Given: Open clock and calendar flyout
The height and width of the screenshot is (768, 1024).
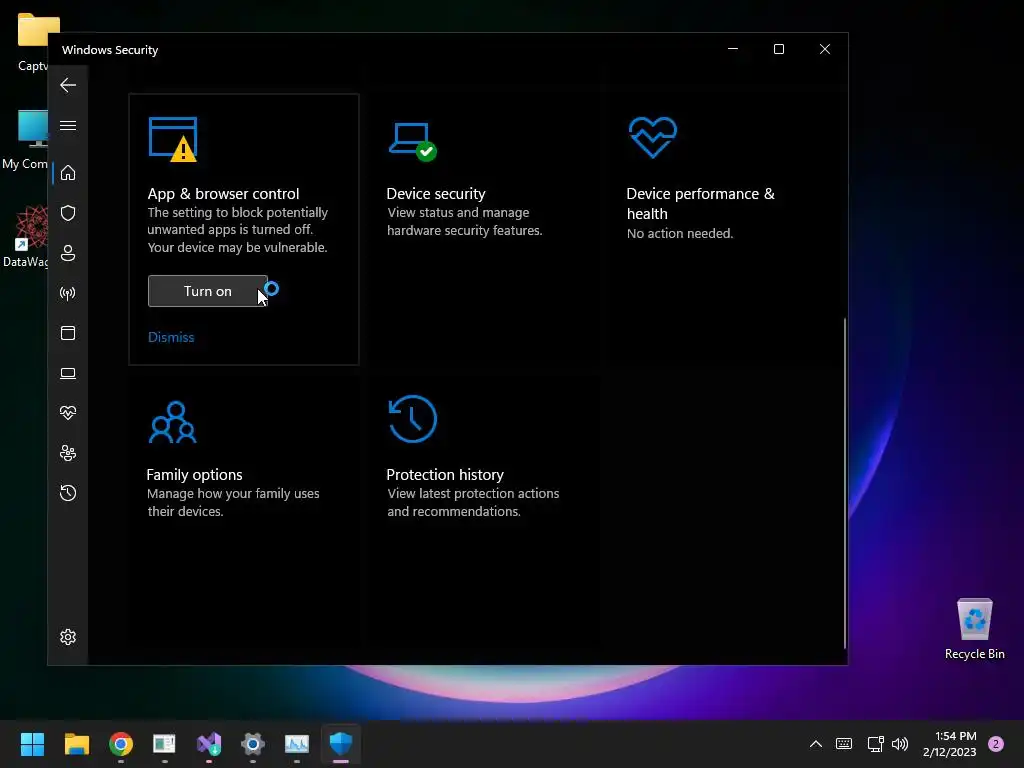Looking at the screenshot, I should click(x=950, y=744).
